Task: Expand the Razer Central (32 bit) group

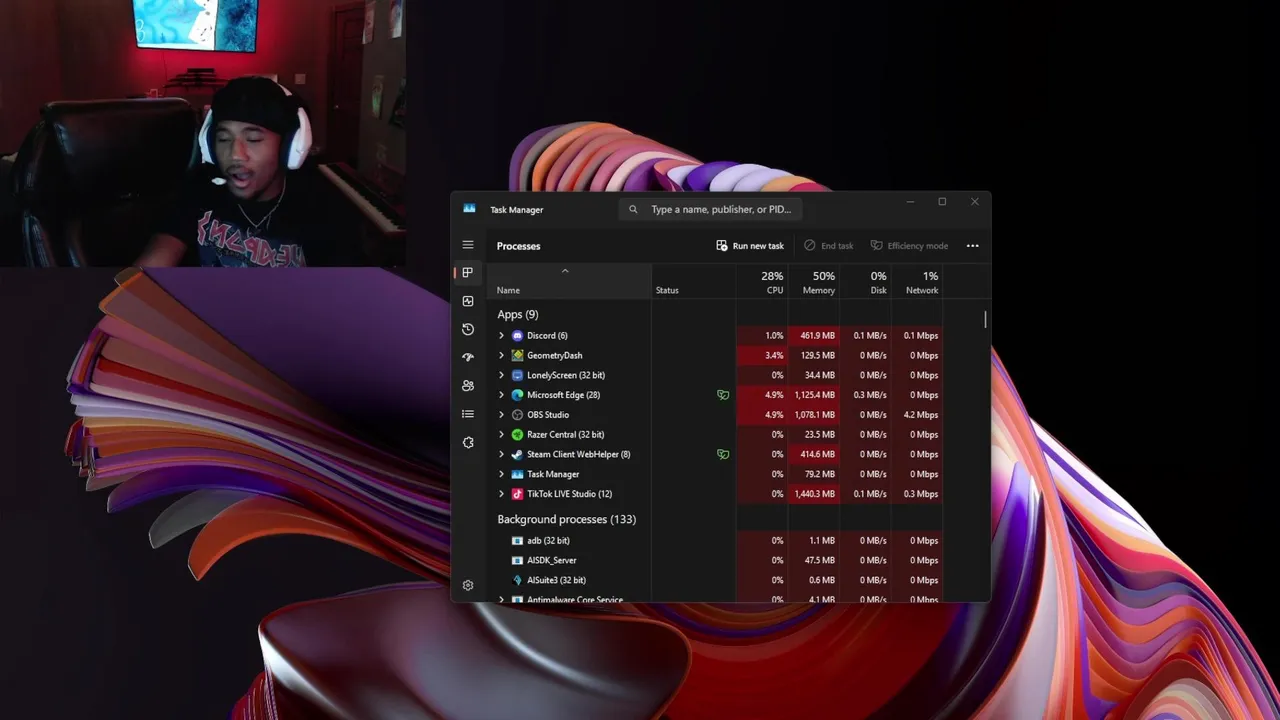Action: [501, 435]
